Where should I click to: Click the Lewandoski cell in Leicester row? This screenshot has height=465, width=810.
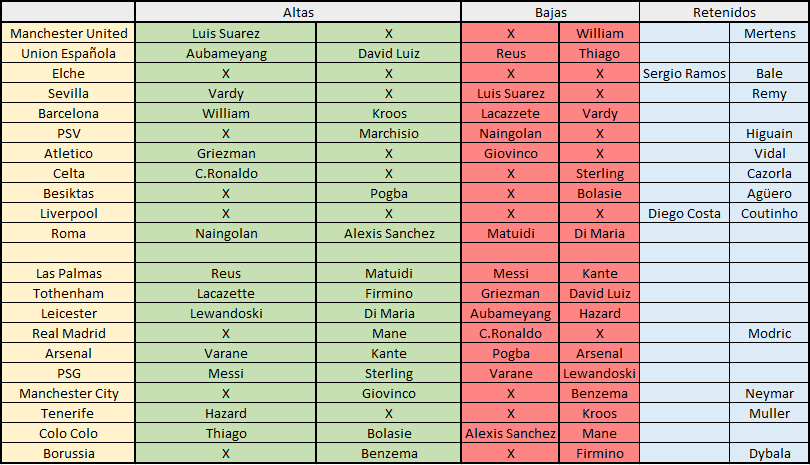click(226, 314)
